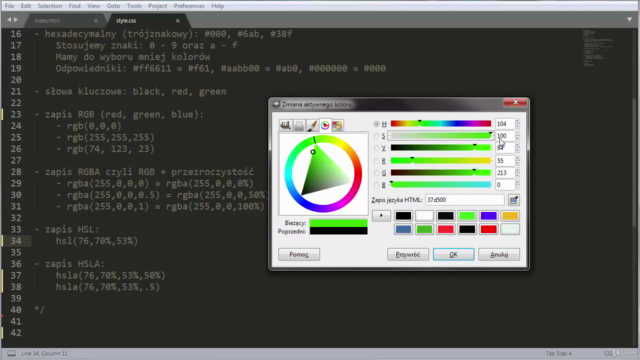Image resolution: width=640 pixels, height=360 pixels.
Task: Open the tab list dropdown arrow
Action: pyautogui.click(x=629, y=19)
